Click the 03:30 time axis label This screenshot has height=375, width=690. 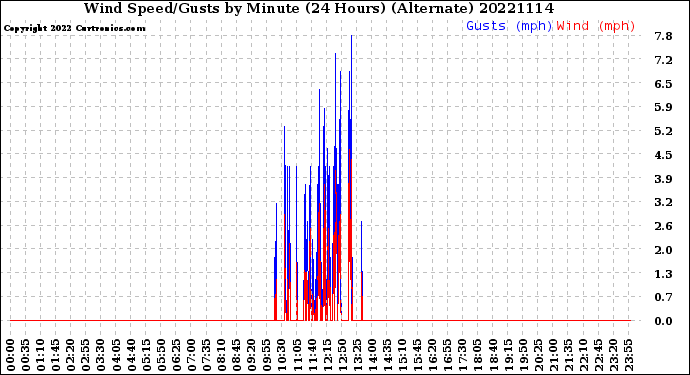101,355
